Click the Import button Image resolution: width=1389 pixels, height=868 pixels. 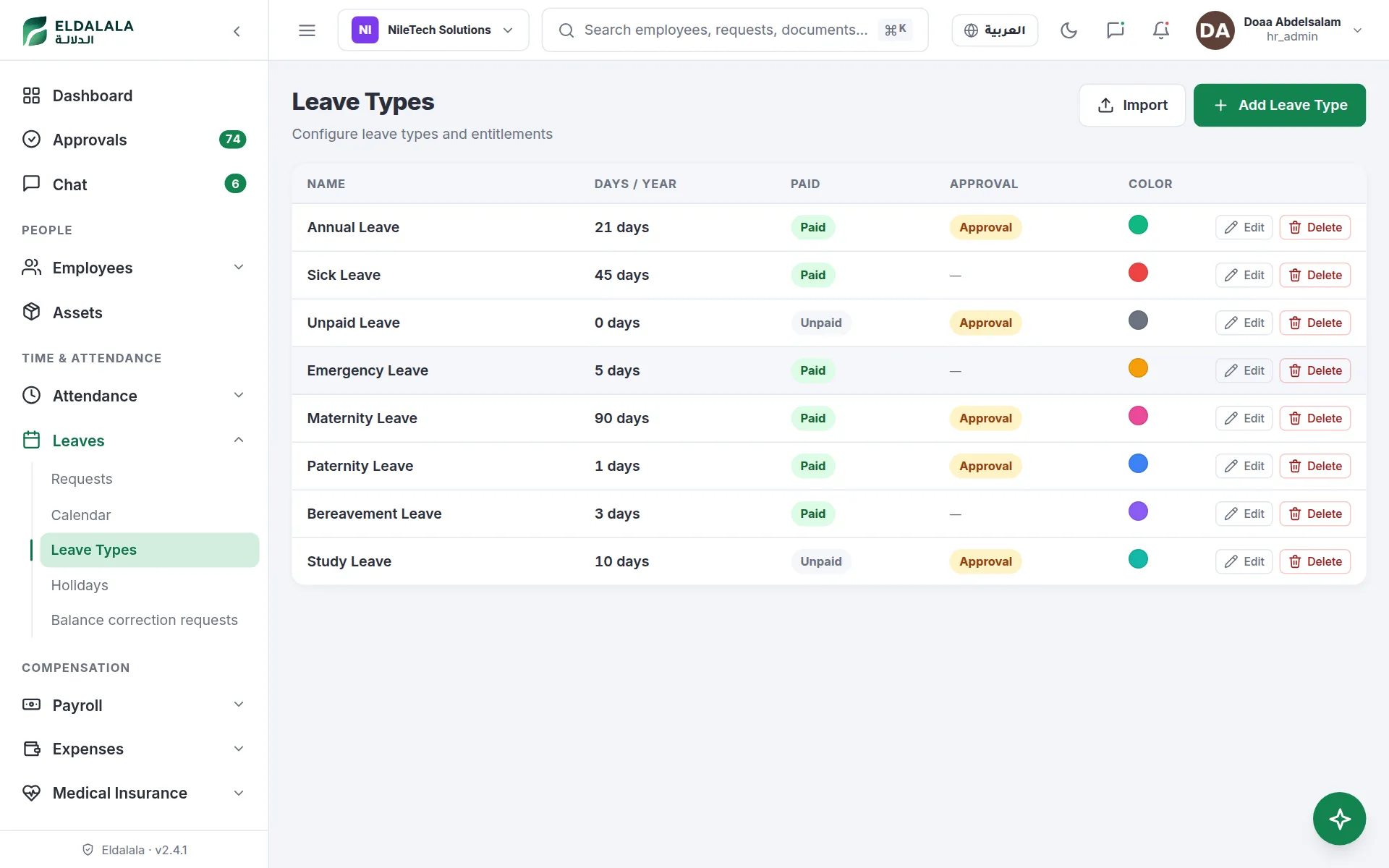pos(1132,105)
